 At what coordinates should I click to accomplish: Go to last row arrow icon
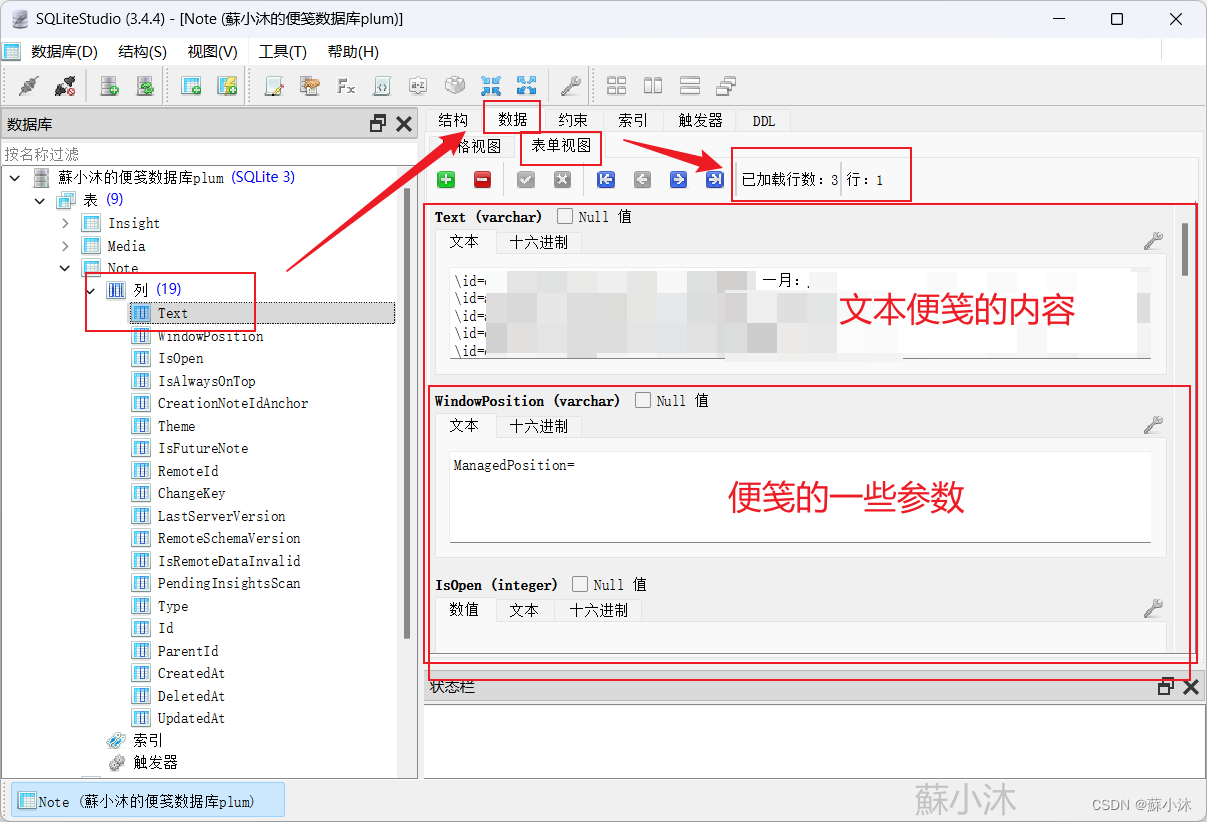(714, 180)
